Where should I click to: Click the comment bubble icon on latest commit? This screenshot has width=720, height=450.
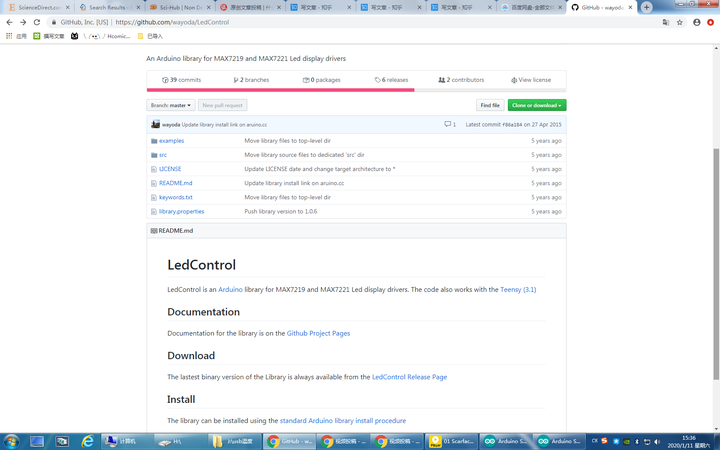pyautogui.click(x=447, y=124)
